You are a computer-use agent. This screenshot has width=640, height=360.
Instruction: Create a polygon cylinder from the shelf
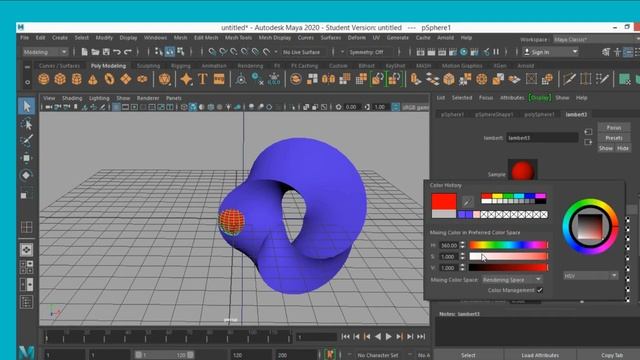pos(77,79)
